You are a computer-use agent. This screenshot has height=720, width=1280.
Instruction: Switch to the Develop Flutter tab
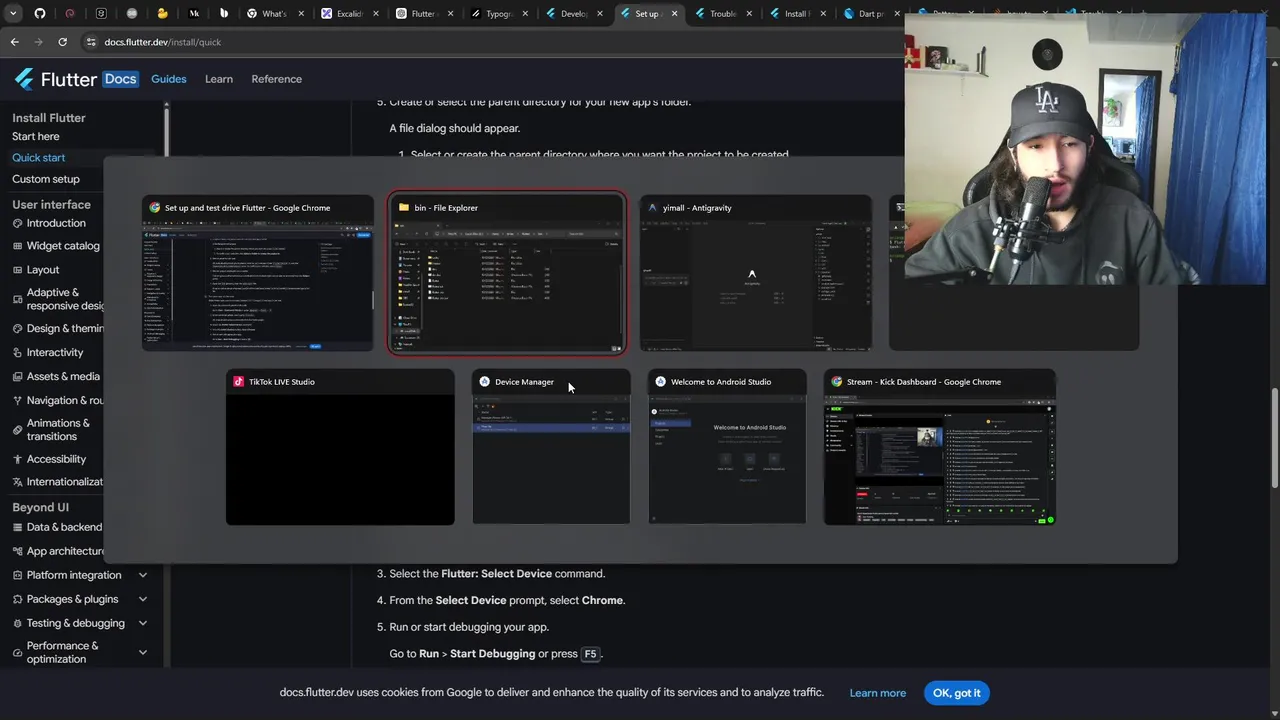[572, 14]
